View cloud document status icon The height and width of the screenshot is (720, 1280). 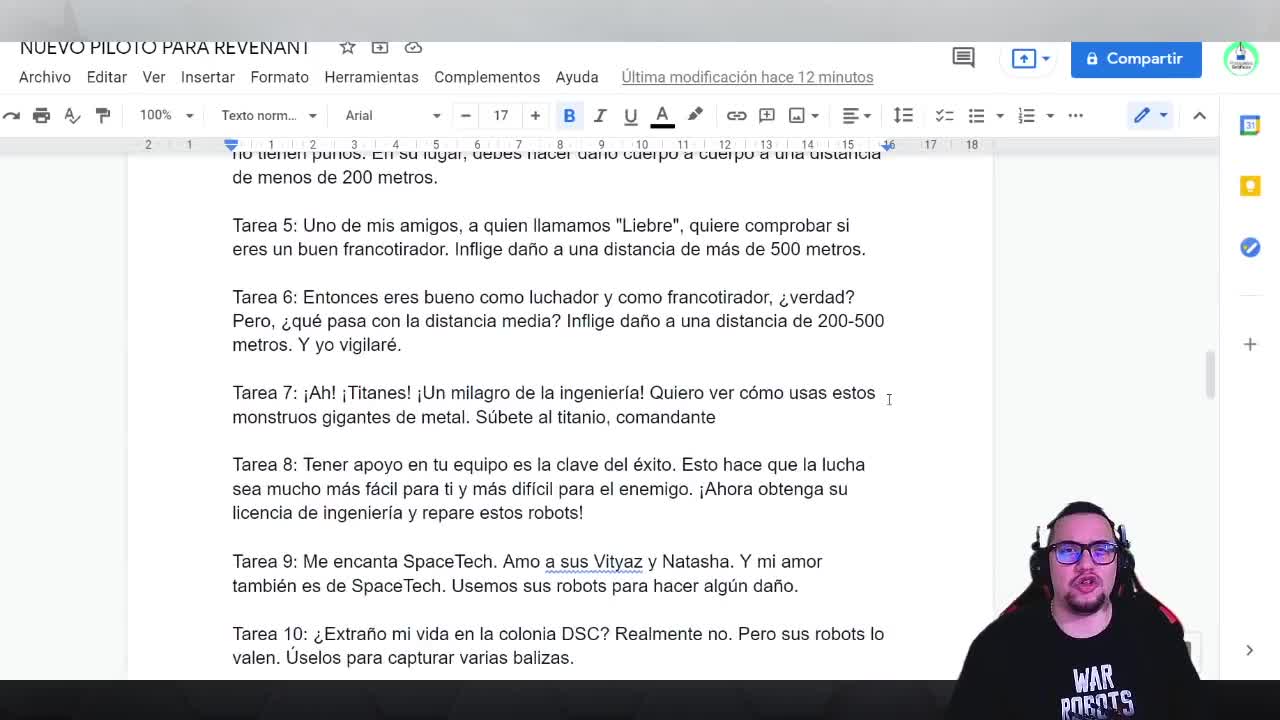(413, 48)
